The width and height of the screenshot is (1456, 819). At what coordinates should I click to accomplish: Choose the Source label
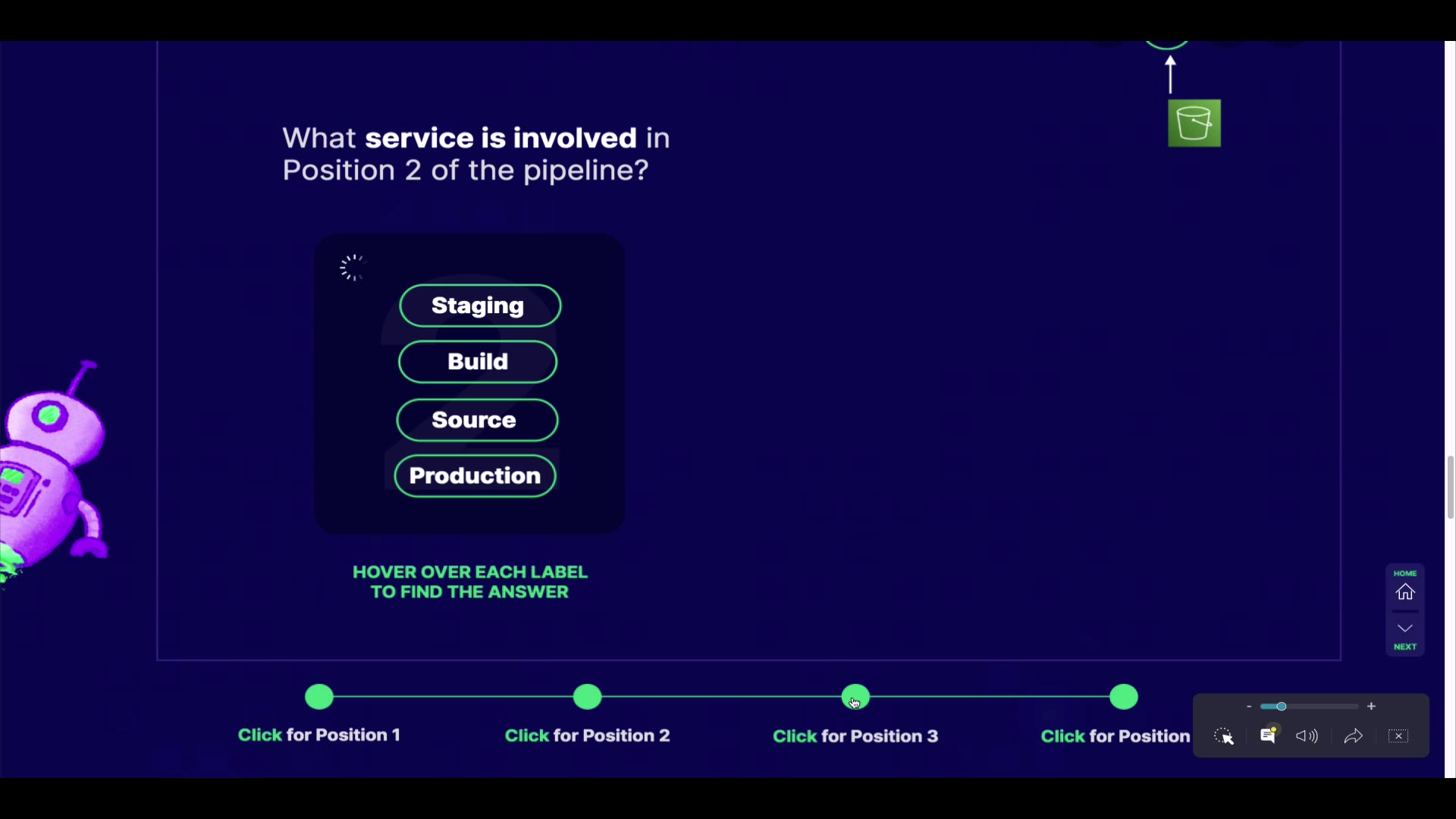[x=477, y=420]
